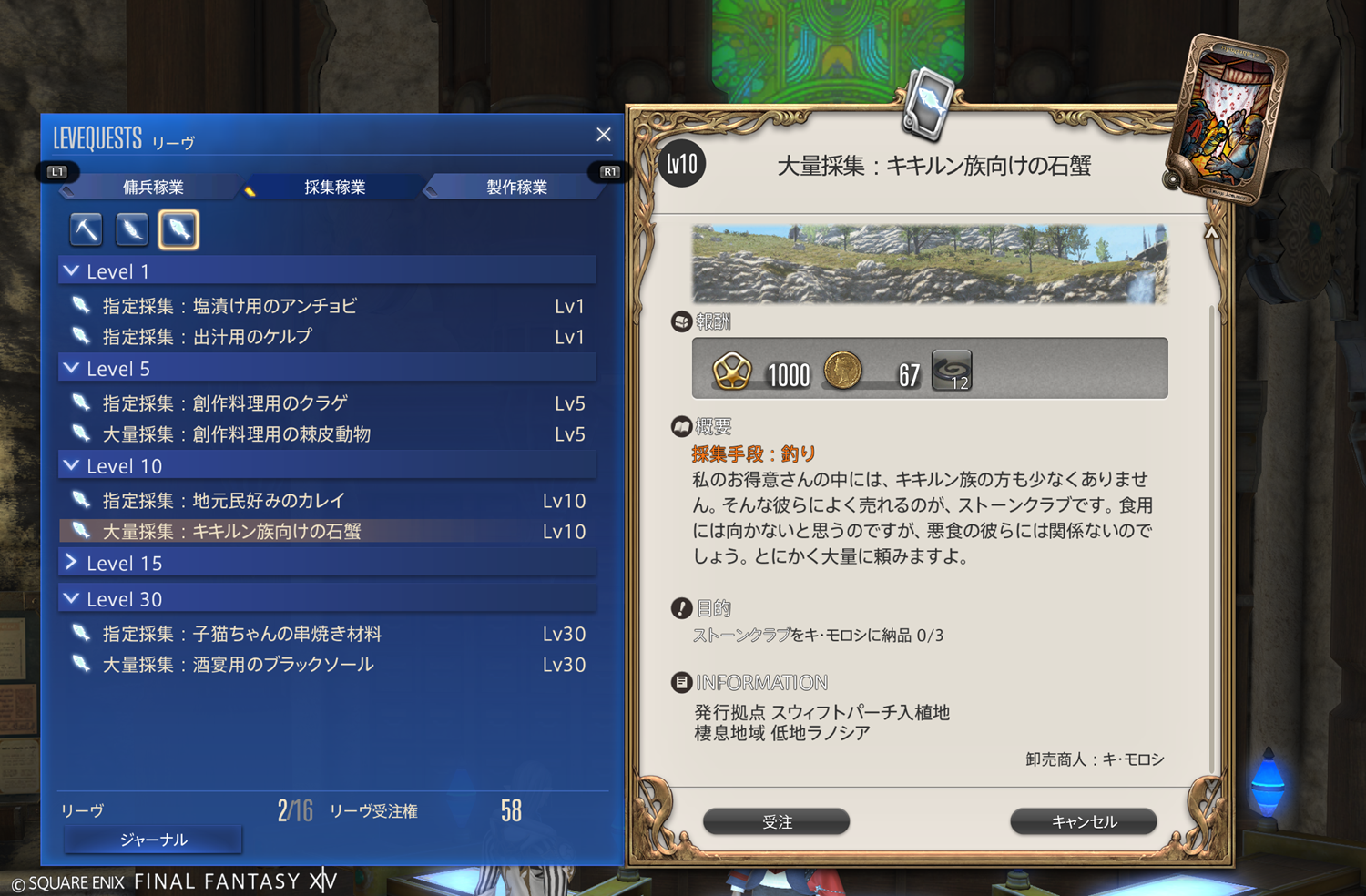Collapse the Level 1 leve group
Image resolution: width=1366 pixels, height=896 pixels.
(x=328, y=271)
